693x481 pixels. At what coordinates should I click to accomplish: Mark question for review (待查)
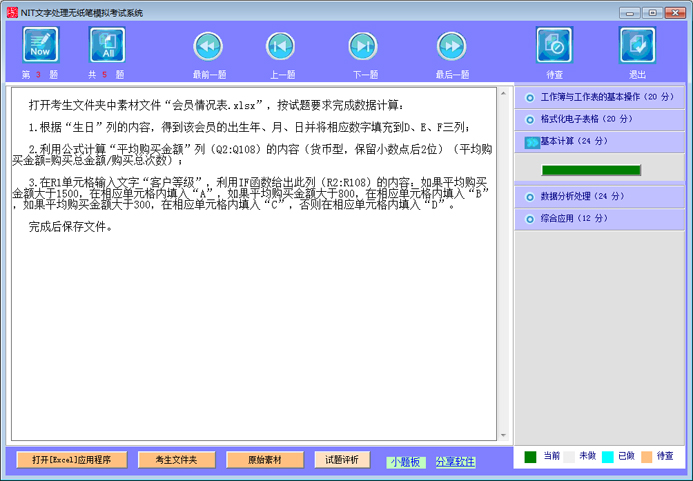click(554, 45)
